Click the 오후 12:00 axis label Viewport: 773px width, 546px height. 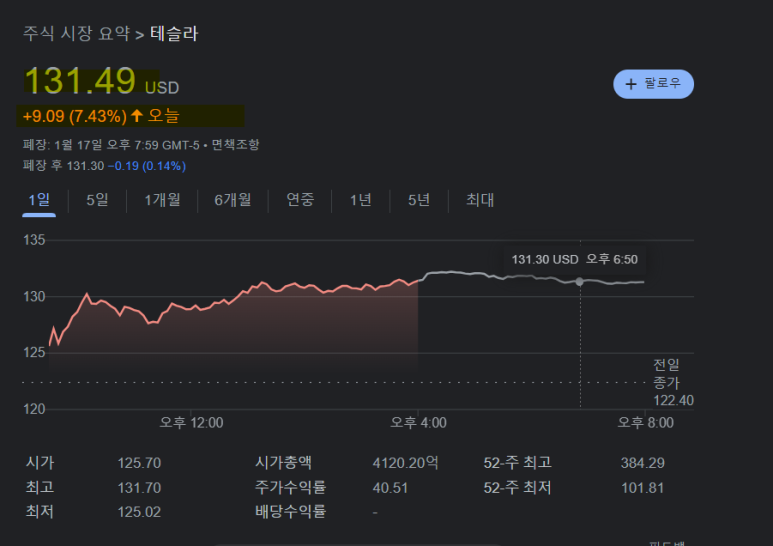tap(191, 423)
